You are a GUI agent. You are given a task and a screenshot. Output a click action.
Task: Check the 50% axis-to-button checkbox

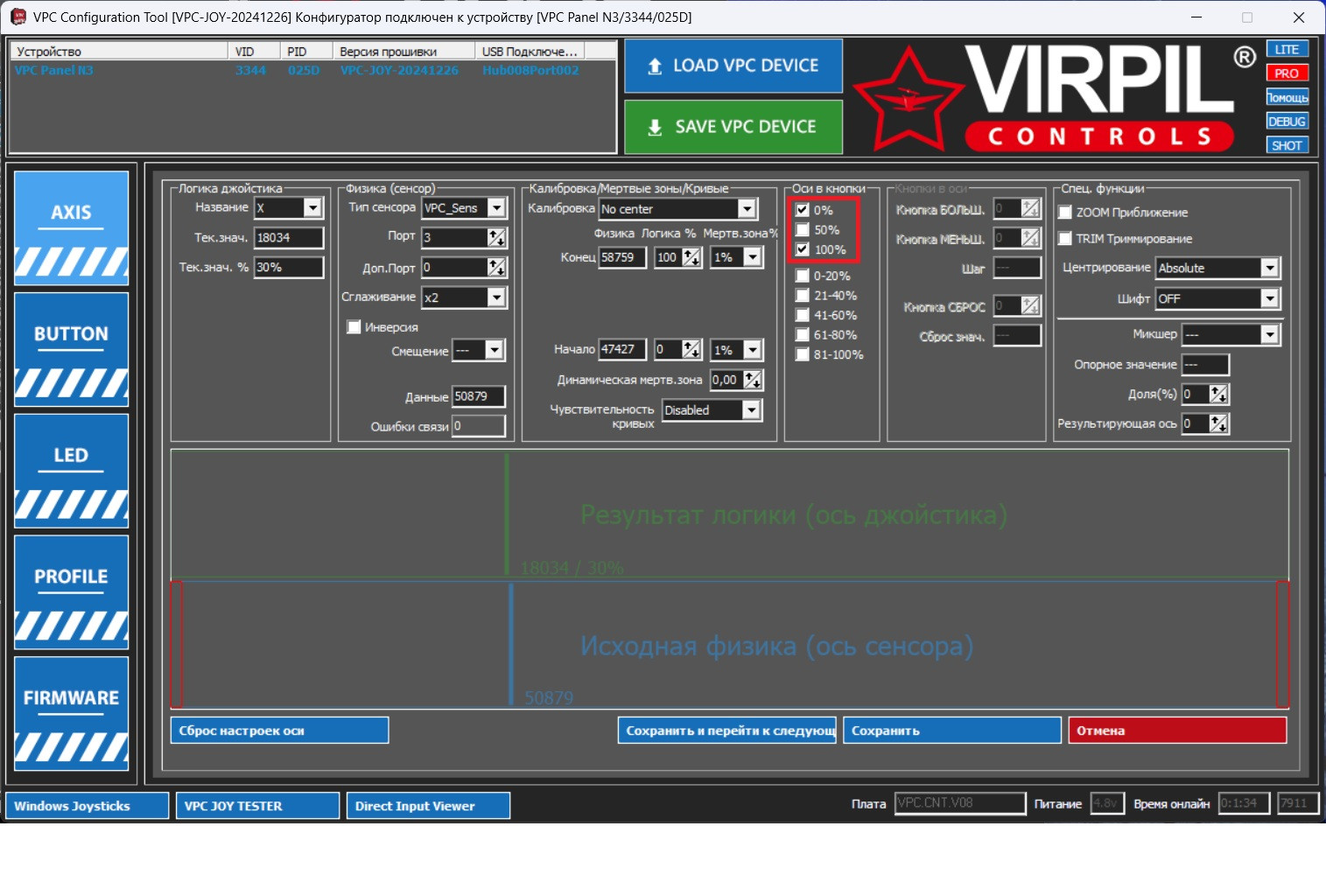(803, 230)
